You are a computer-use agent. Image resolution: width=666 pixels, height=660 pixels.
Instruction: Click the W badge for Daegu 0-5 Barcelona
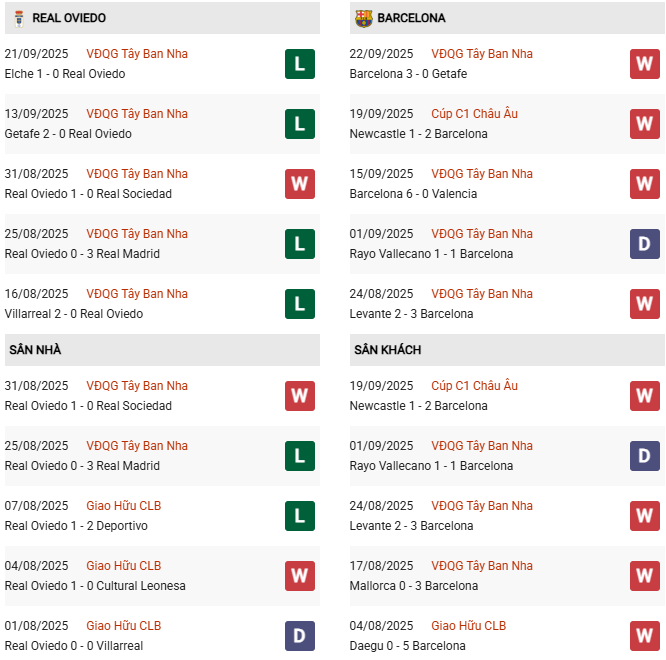pyautogui.click(x=644, y=636)
